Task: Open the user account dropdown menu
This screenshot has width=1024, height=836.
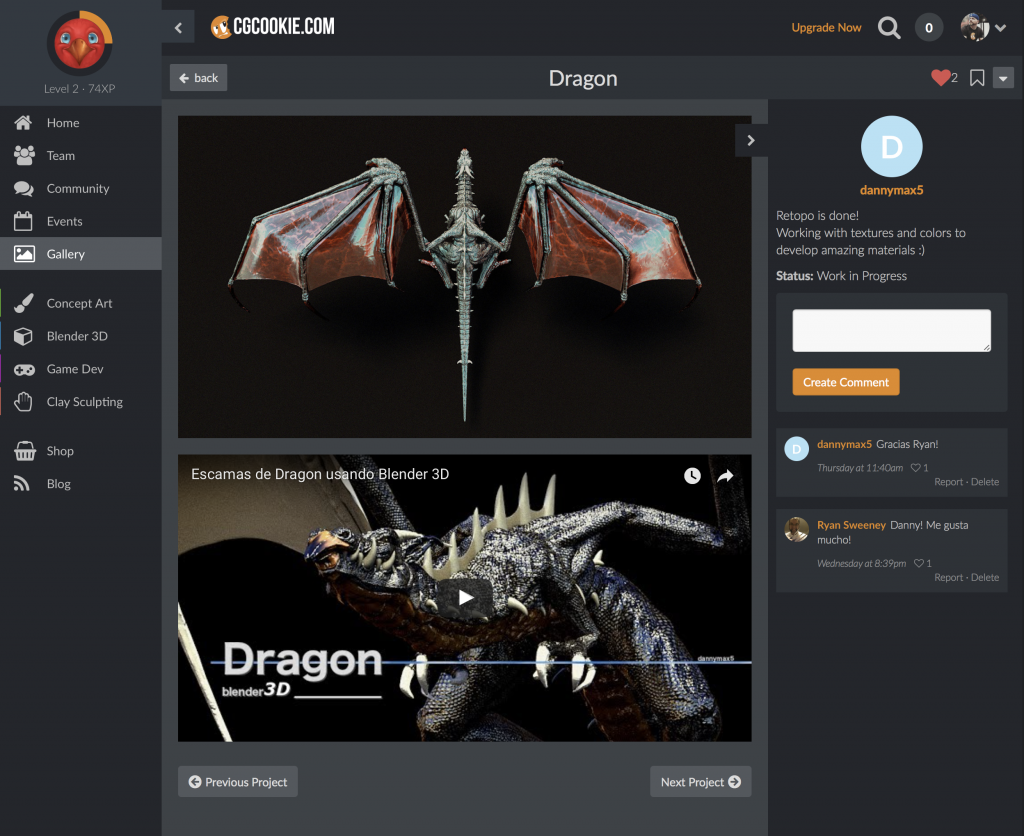Action: point(983,27)
